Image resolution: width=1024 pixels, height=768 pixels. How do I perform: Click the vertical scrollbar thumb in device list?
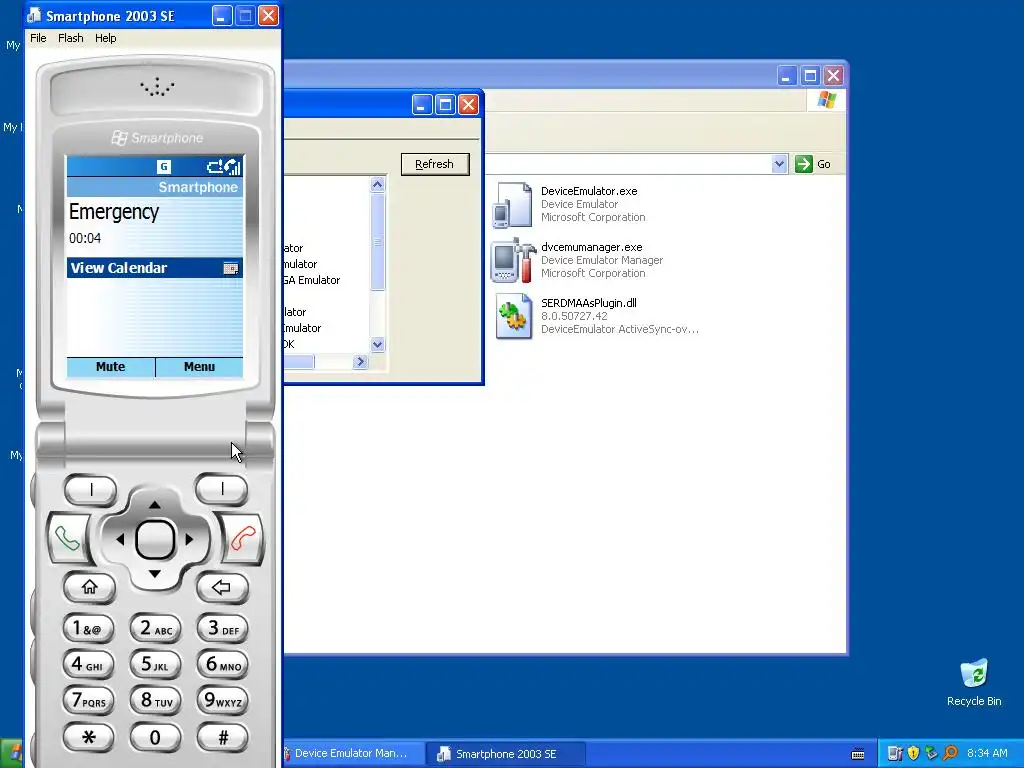[x=377, y=242]
